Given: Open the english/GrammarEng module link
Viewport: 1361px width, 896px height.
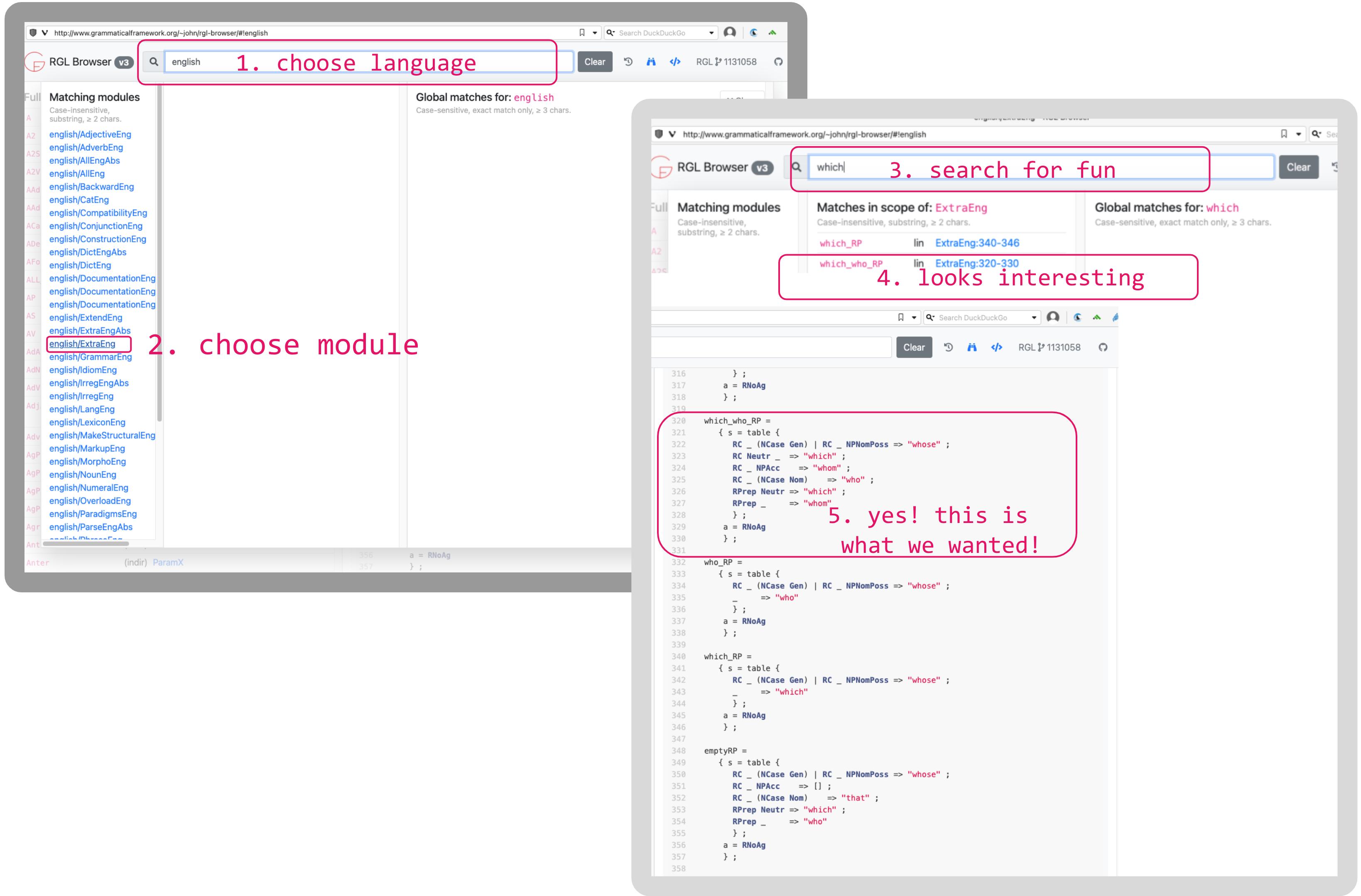Looking at the screenshot, I should [x=91, y=357].
